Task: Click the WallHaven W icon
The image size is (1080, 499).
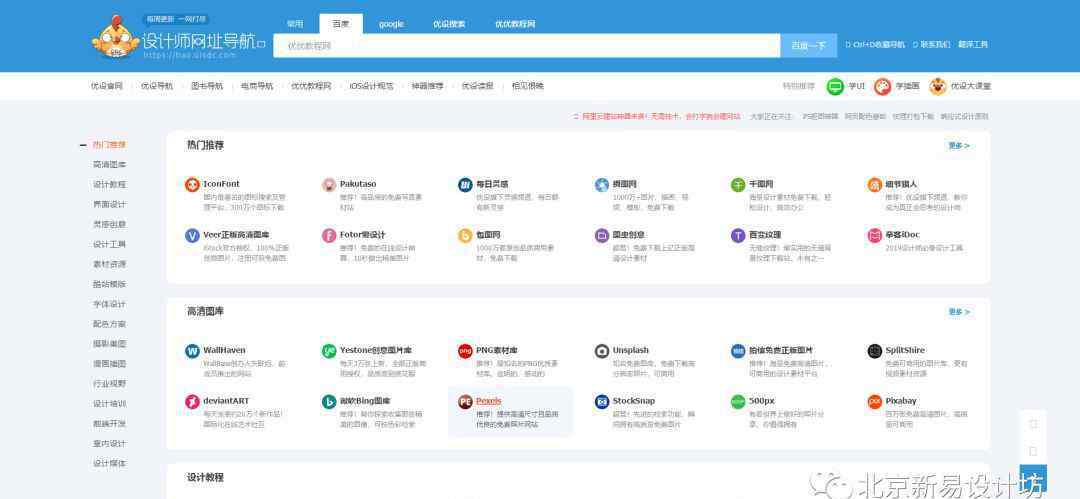Action: 192,352
